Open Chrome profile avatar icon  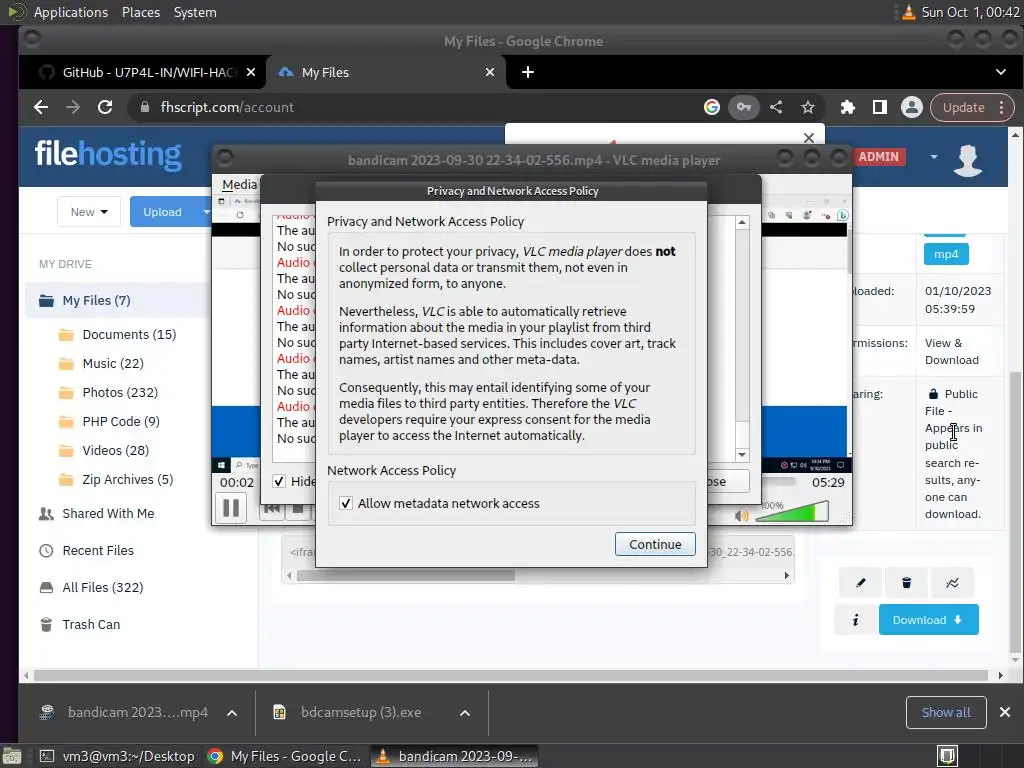[x=912, y=107]
